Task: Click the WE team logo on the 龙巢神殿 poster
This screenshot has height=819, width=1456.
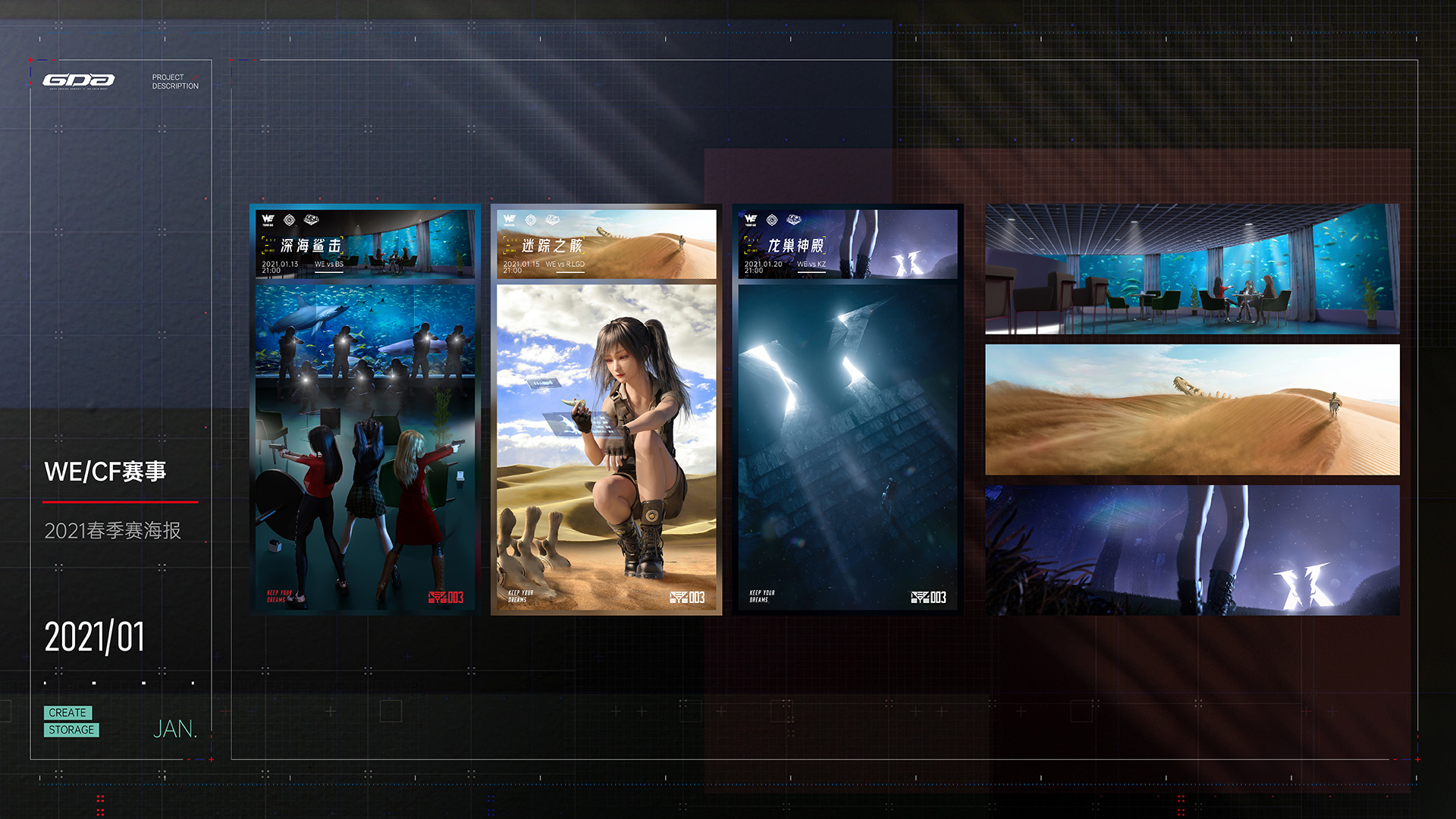Action: tap(750, 220)
